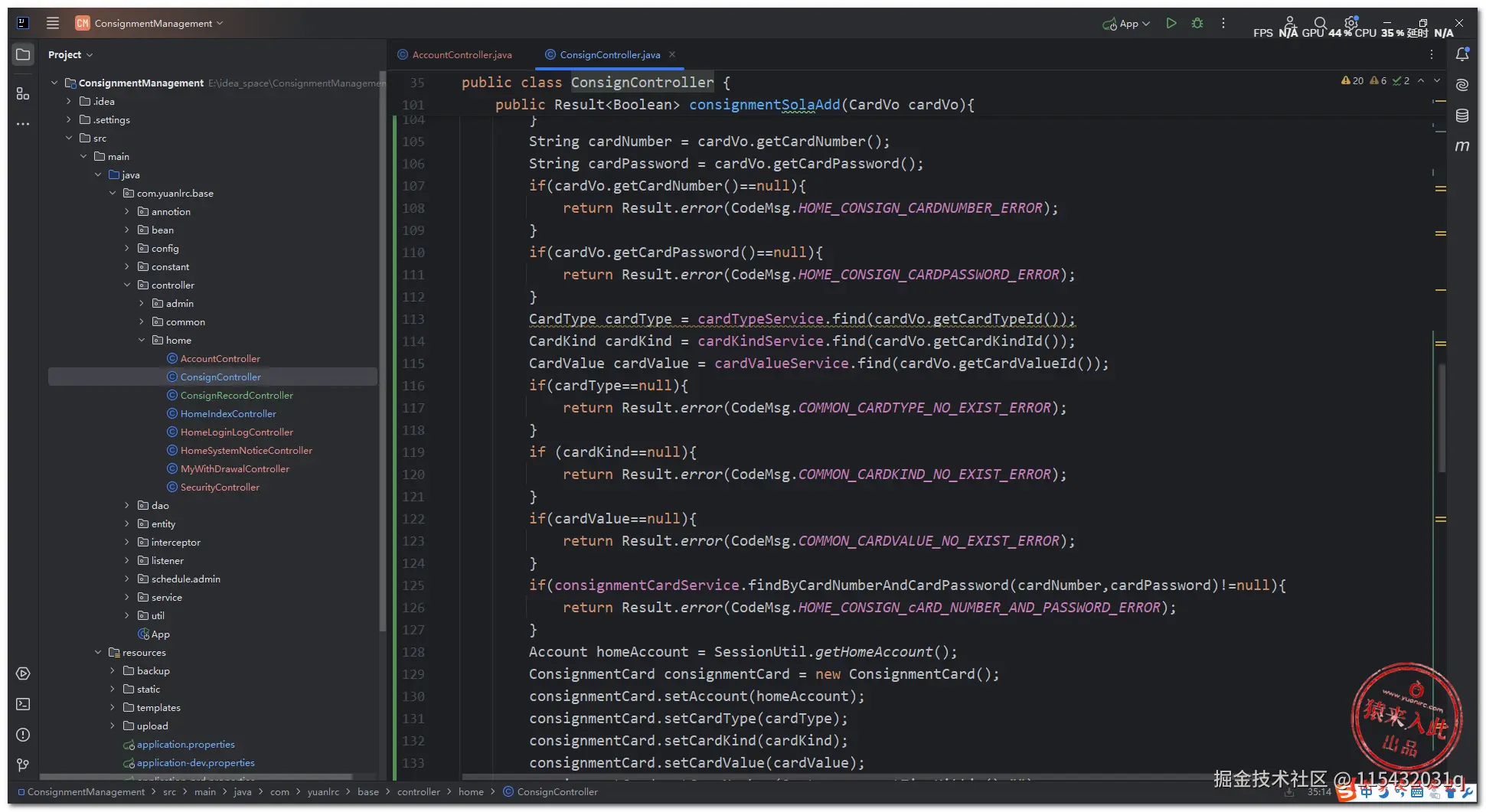The image size is (1486, 812).
Task: Click line number 113 in gutter
Action: (413, 319)
